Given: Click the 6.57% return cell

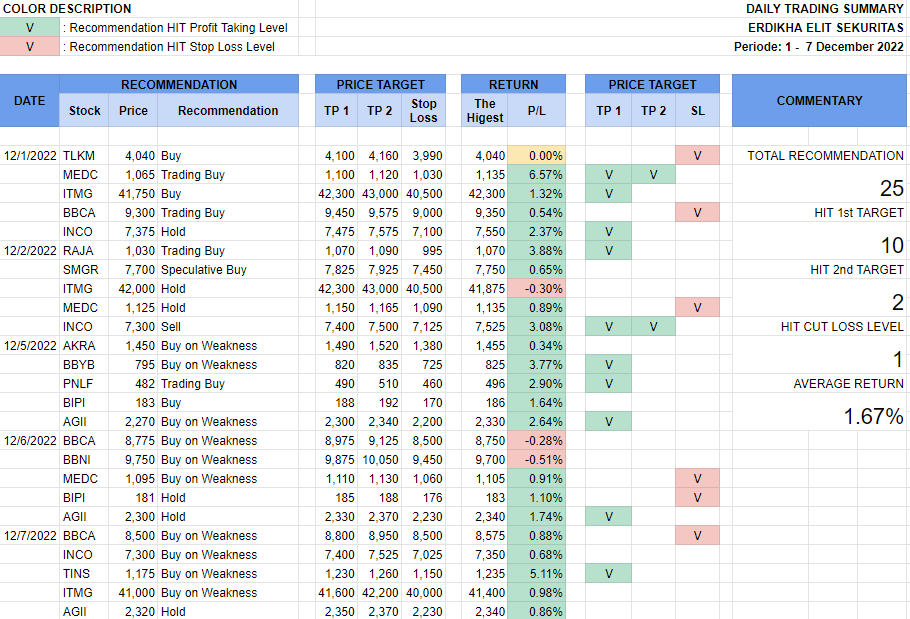Looking at the screenshot, I should click(537, 175).
